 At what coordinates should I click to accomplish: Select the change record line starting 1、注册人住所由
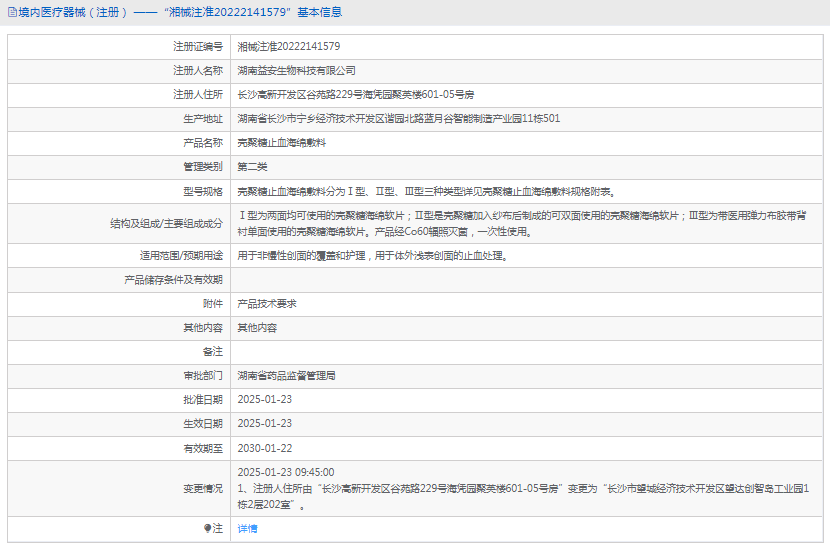coord(523,497)
